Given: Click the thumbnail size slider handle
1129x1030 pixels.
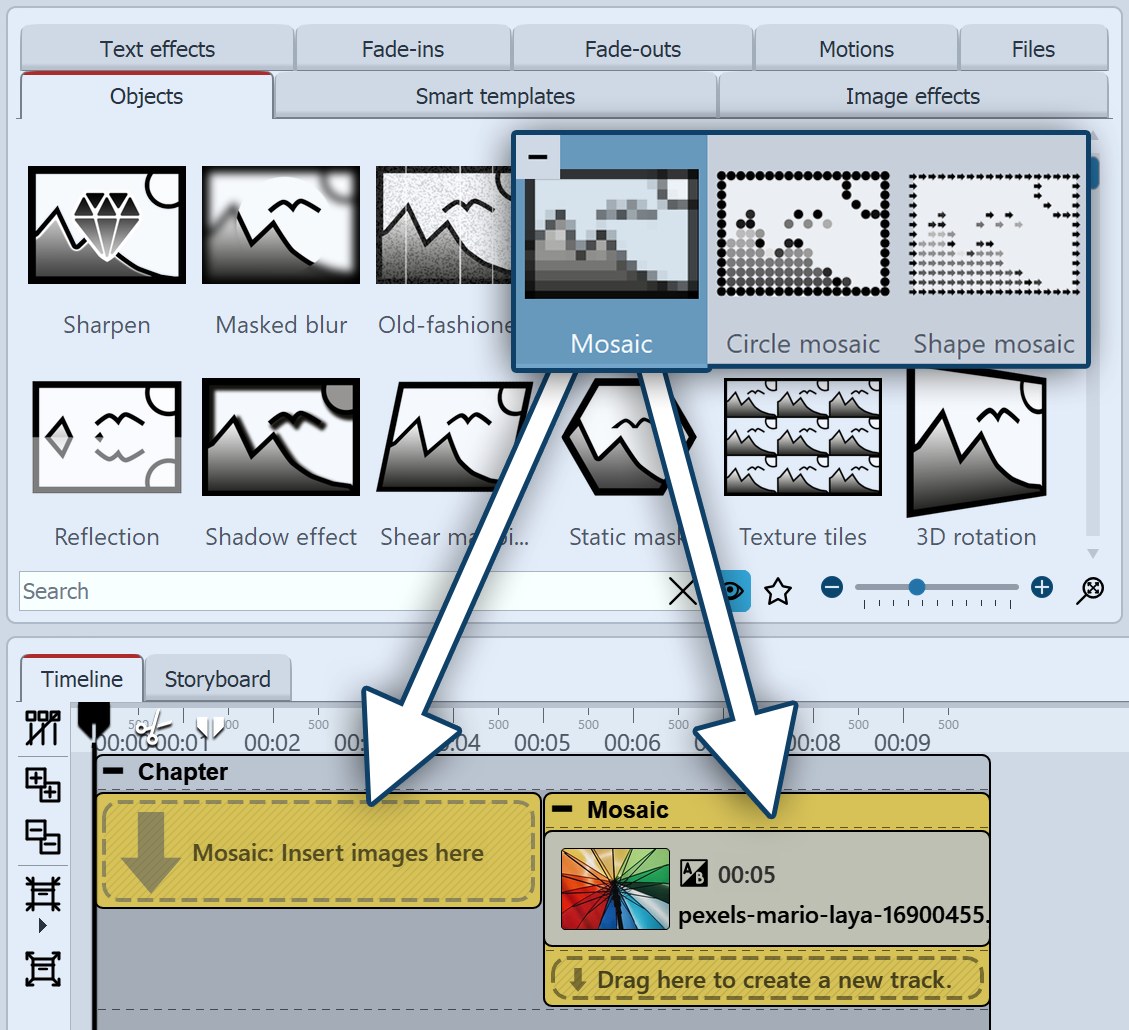Looking at the screenshot, I should coord(916,588).
